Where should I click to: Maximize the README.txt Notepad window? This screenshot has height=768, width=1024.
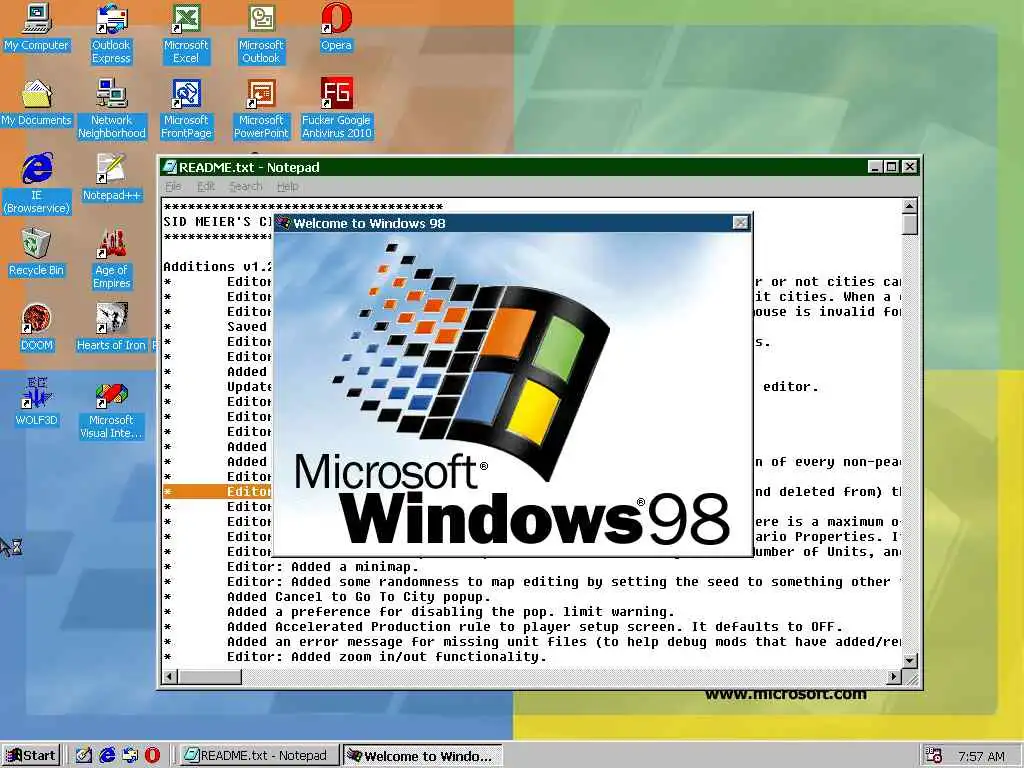coord(891,167)
